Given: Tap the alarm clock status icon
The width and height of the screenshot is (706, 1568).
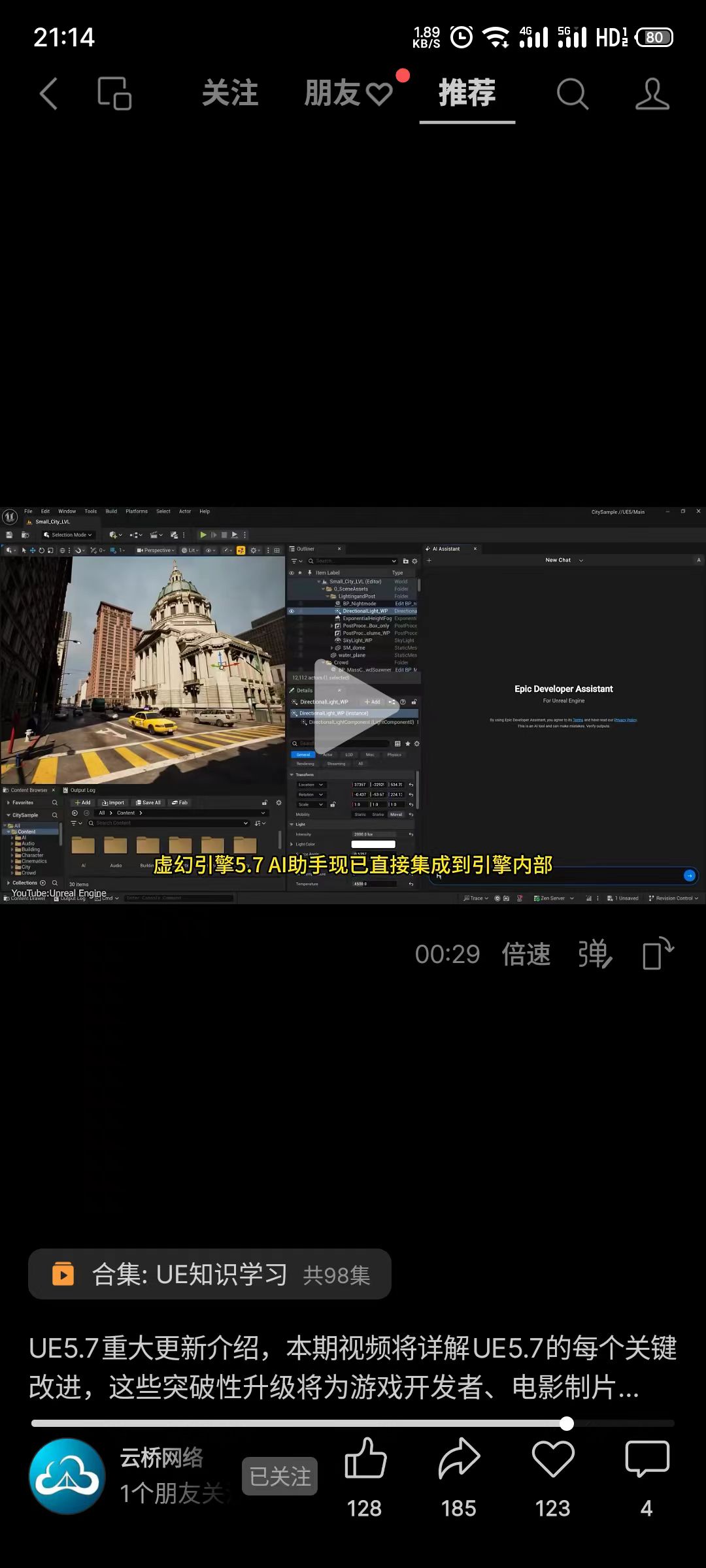Looking at the screenshot, I should point(462,37).
